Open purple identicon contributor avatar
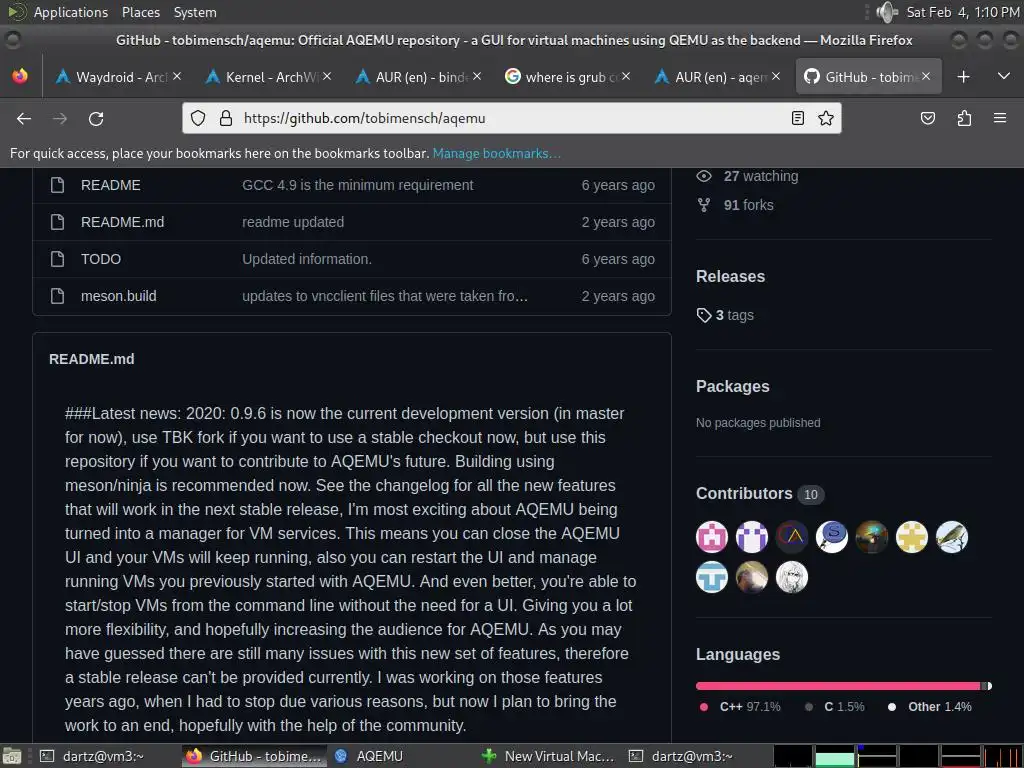Screen dimensions: 1024x768 [752, 537]
